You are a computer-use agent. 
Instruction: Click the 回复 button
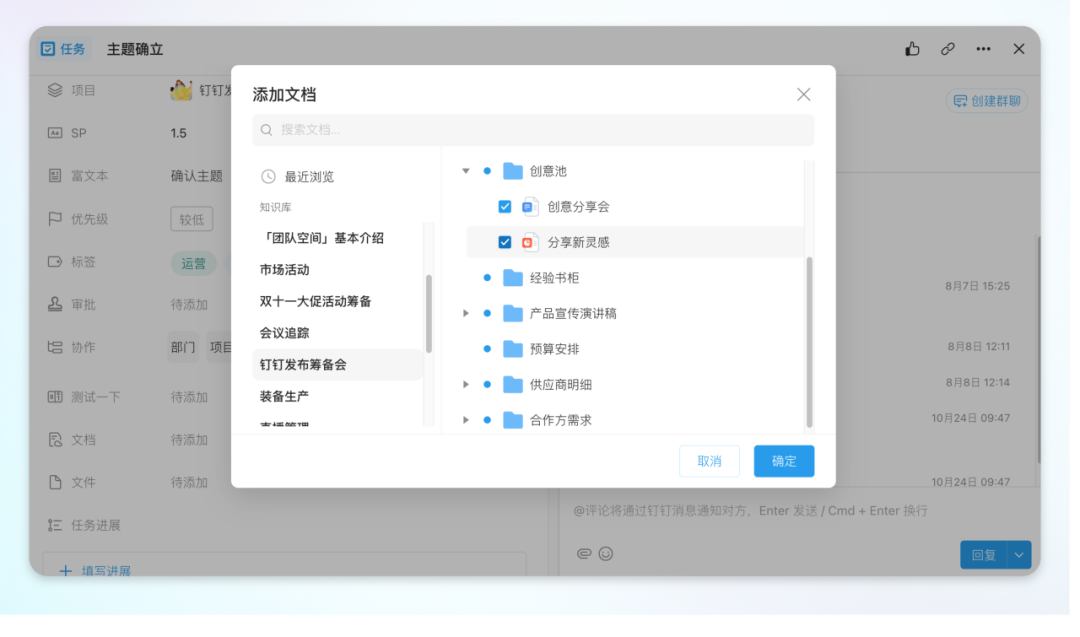[x=984, y=554]
